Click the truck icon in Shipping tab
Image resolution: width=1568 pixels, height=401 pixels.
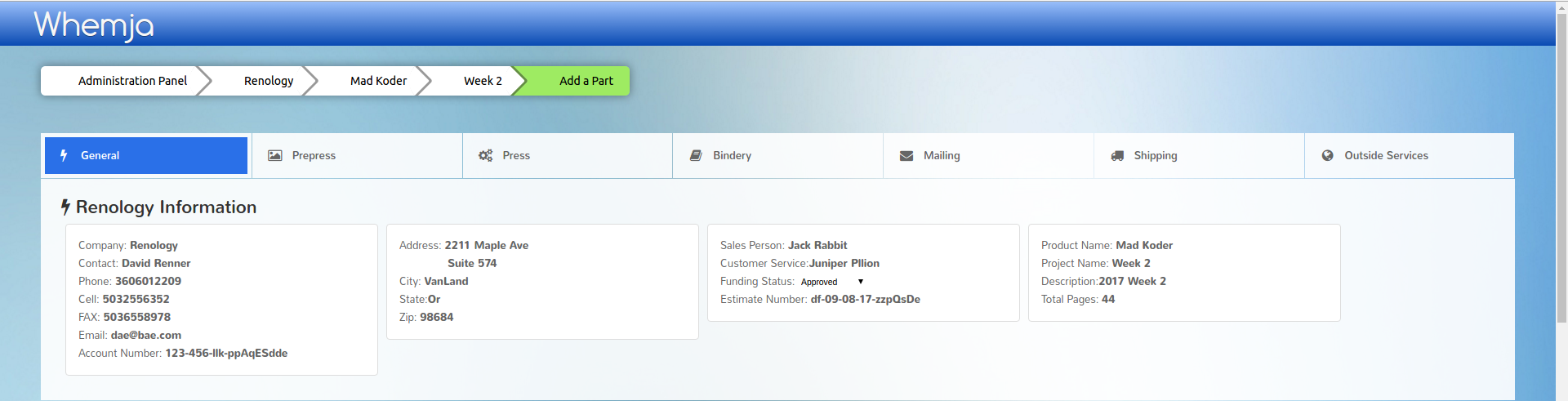click(x=1117, y=155)
